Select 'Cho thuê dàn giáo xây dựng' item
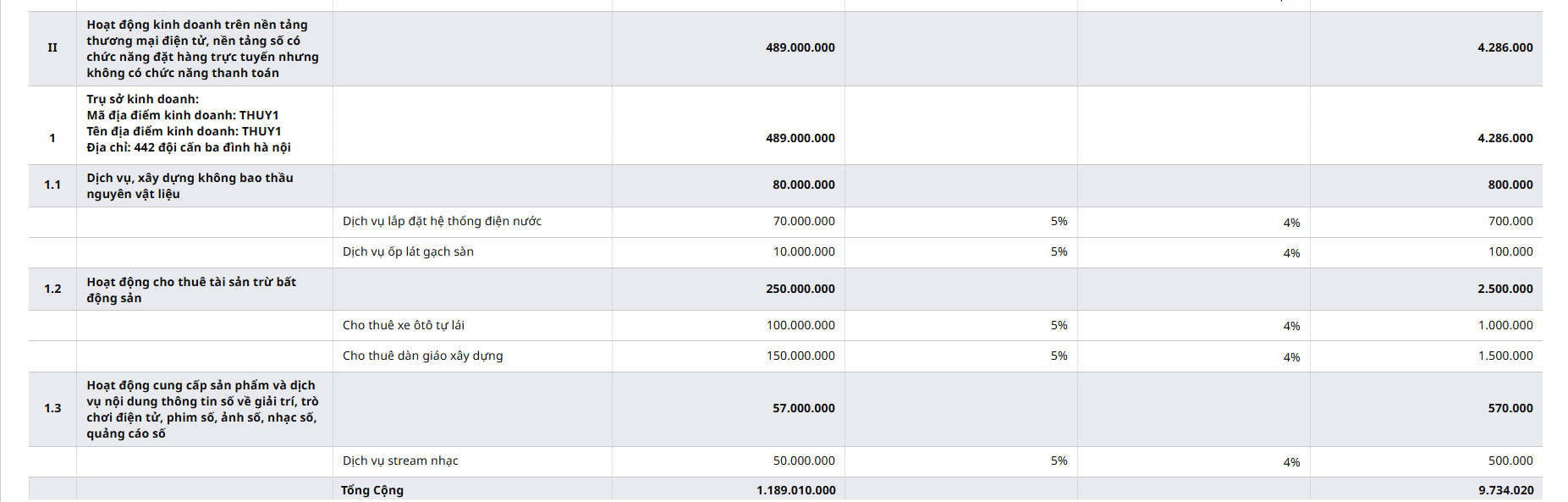The image size is (1568, 502). point(422,356)
